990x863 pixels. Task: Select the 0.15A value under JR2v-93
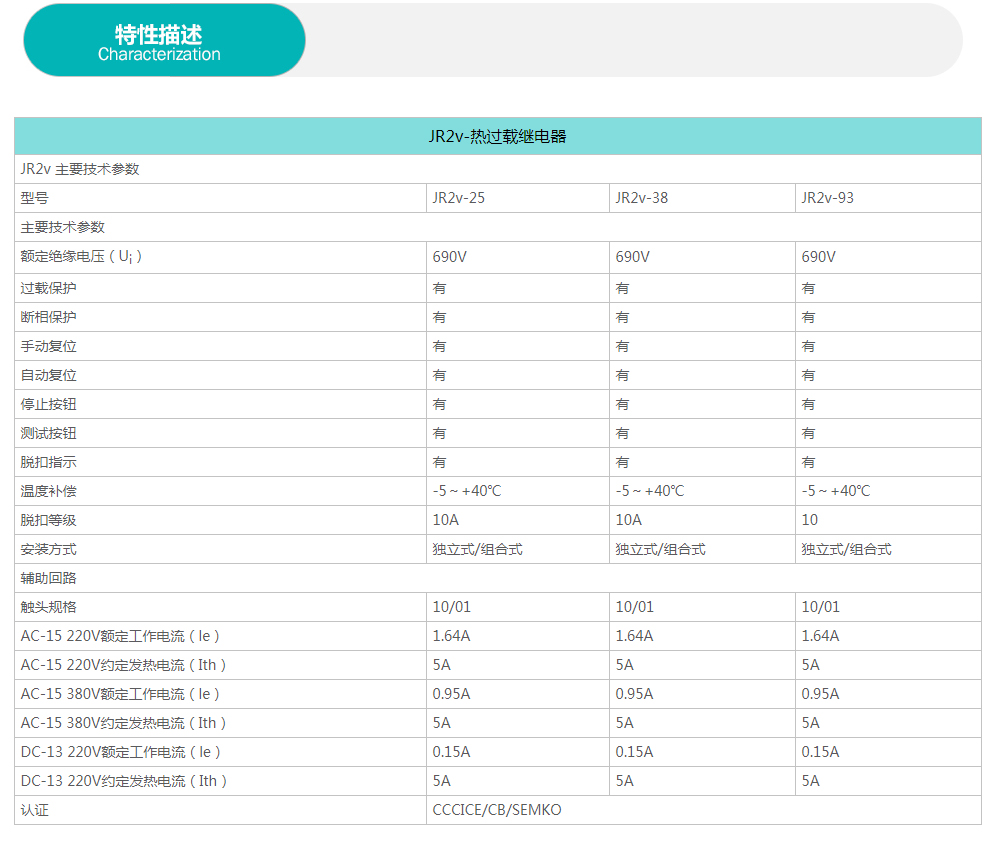(x=820, y=753)
